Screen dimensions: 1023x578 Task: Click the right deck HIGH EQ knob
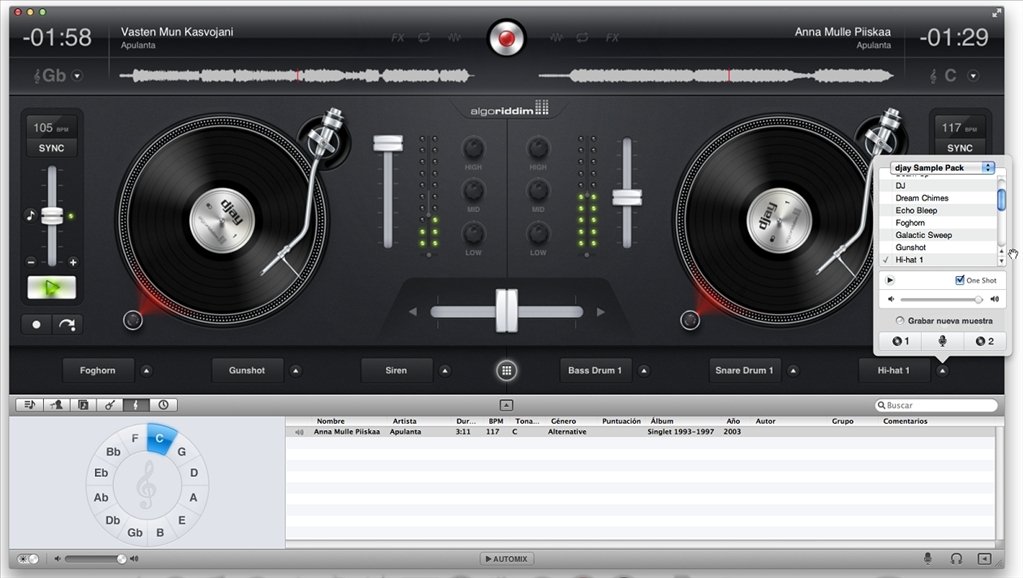coord(538,148)
